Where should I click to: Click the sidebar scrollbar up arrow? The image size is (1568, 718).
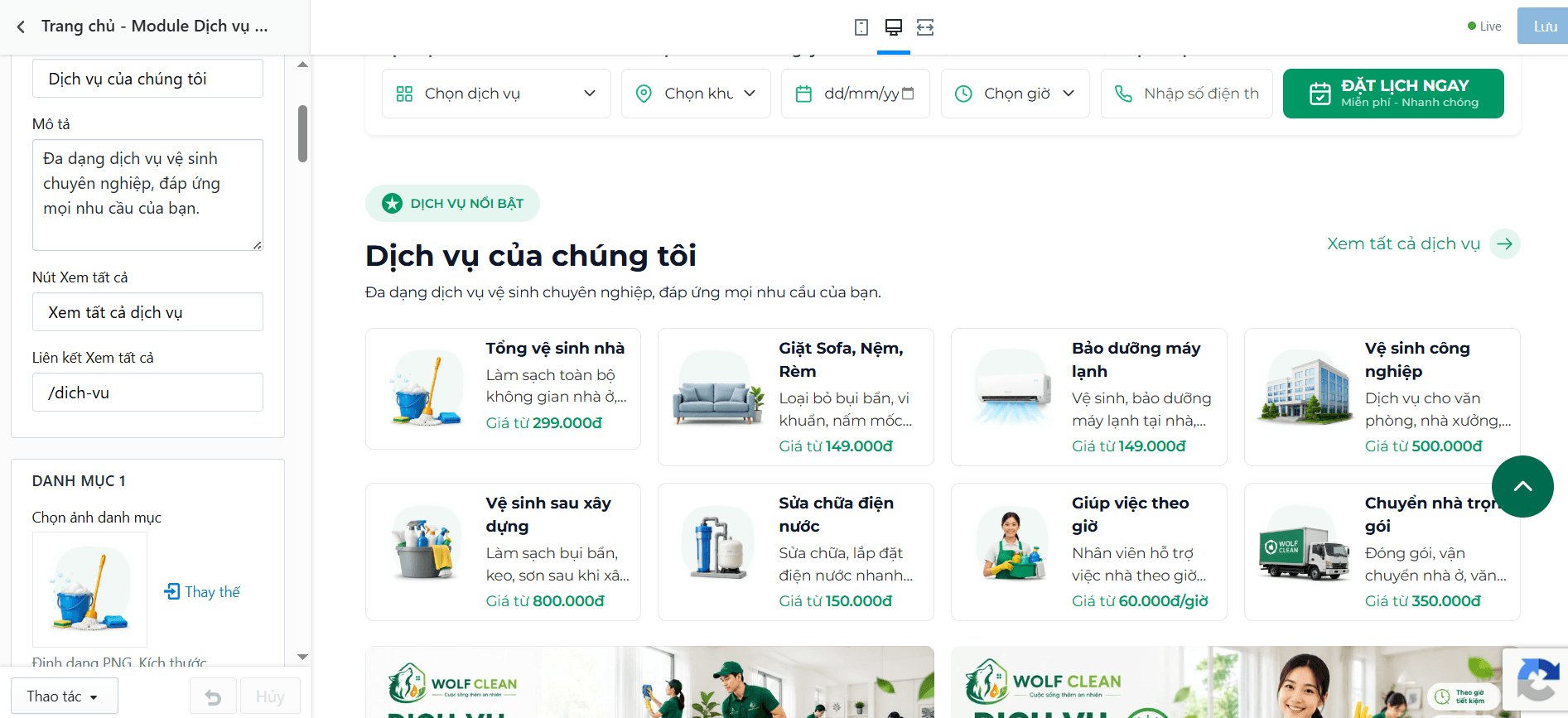(302, 64)
